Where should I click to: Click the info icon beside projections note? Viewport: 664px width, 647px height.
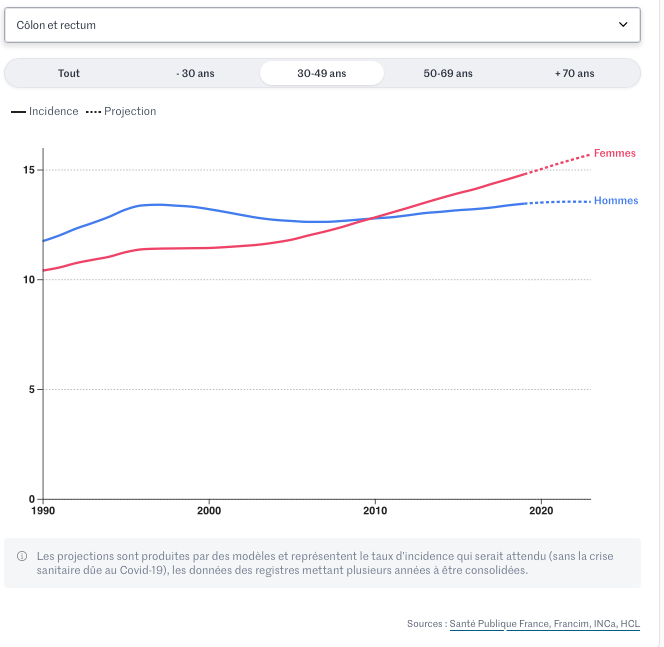coord(22,555)
